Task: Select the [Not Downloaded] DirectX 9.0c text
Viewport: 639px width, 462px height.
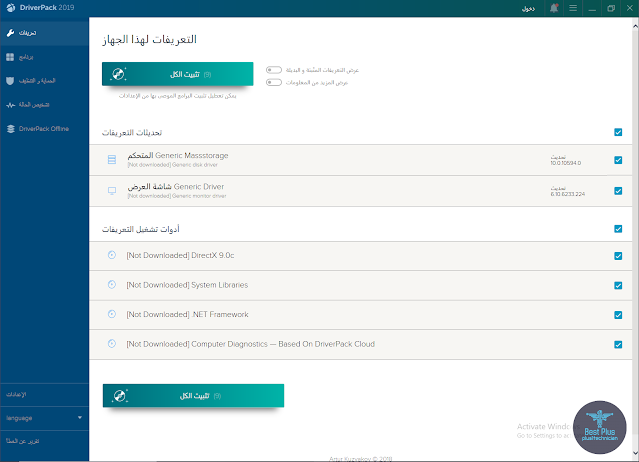Action: [180, 255]
